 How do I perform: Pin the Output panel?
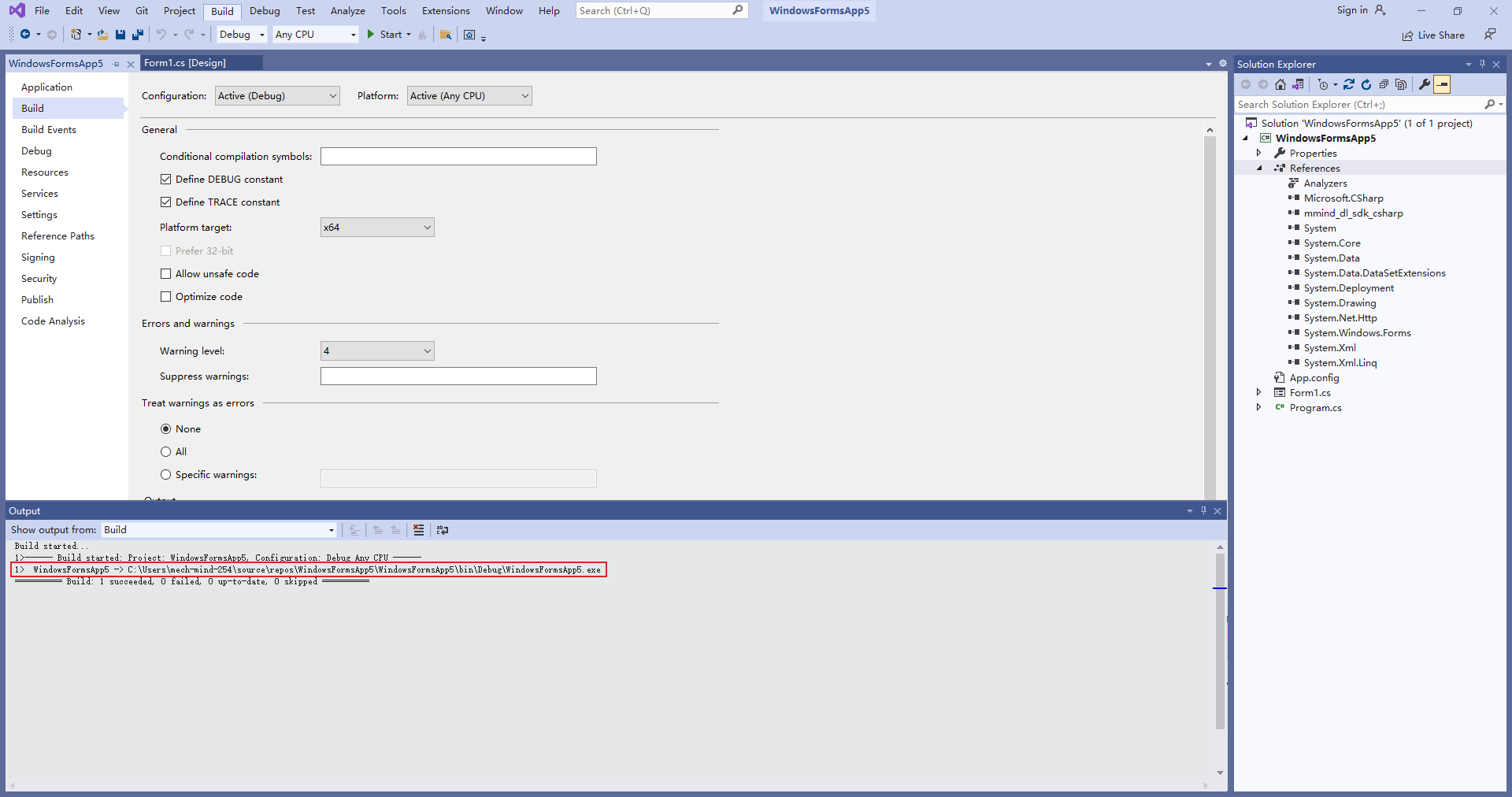pos(1203,510)
